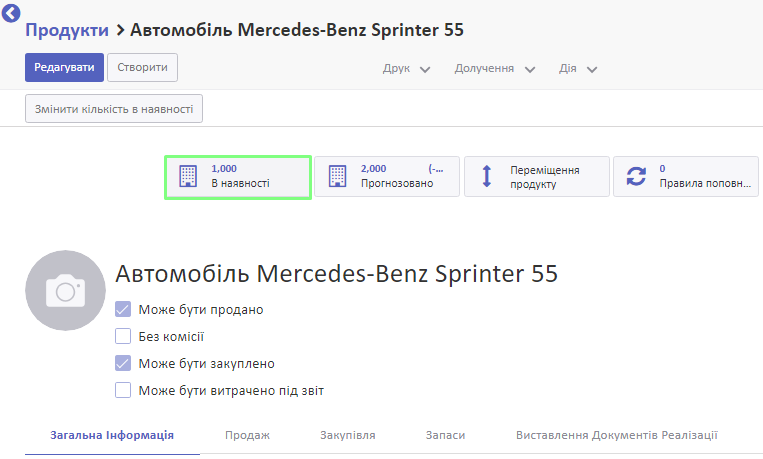The height and width of the screenshot is (459, 763).
Task: Switch to the Закупівля tab
Action: [x=347, y=435]
